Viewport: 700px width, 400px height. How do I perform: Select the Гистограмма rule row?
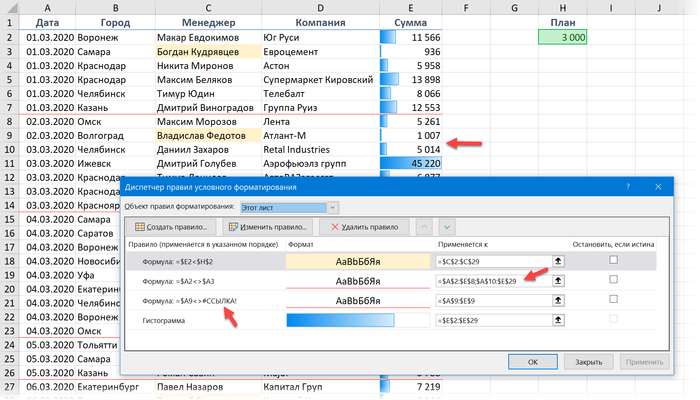click(200, 321)
